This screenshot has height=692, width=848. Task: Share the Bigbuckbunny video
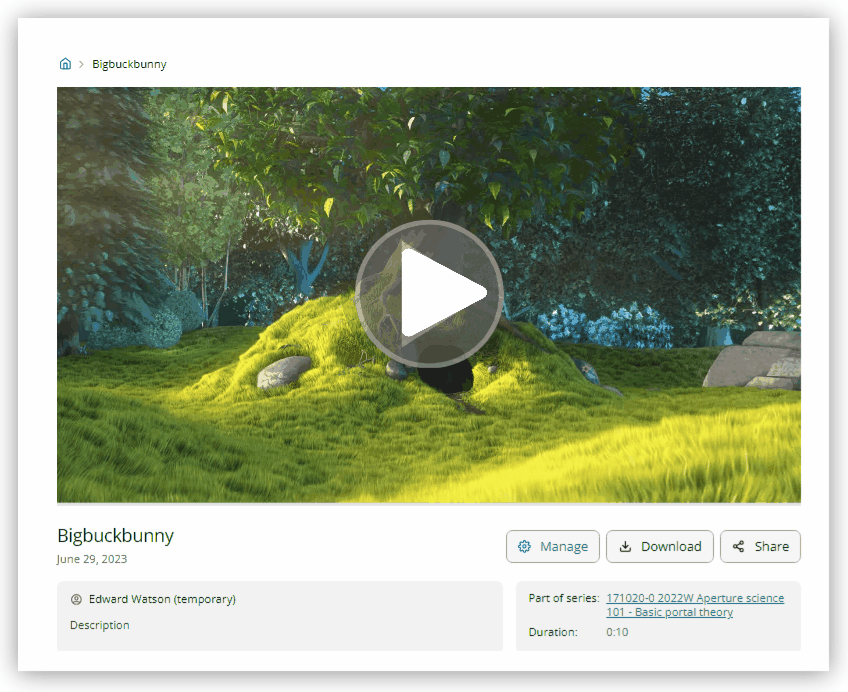click(x=760, y=547)
